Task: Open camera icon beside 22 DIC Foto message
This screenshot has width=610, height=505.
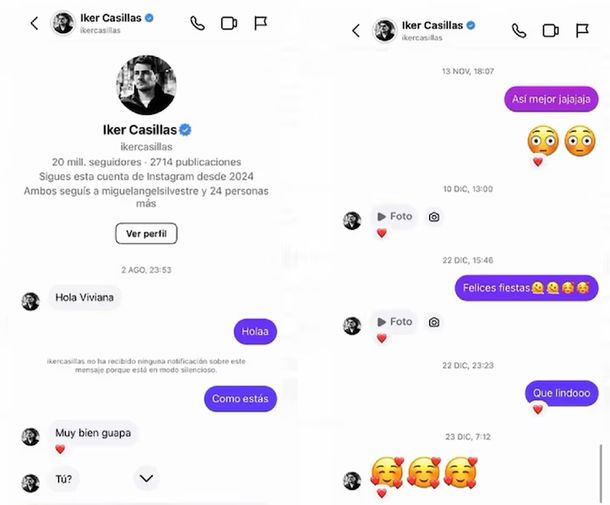Action: [x=434, y=323]
